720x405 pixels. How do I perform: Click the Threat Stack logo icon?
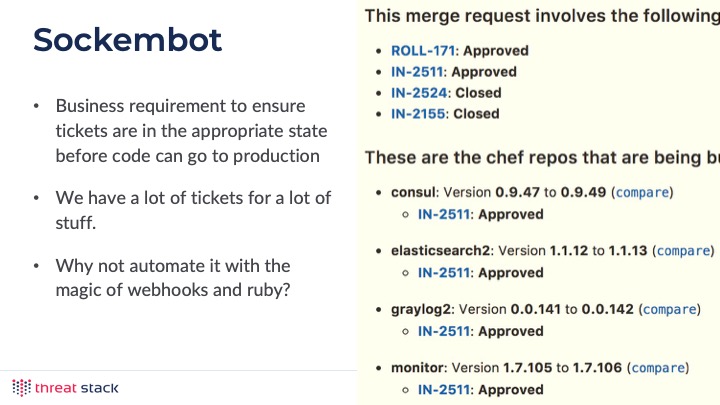tap(22, 388)
